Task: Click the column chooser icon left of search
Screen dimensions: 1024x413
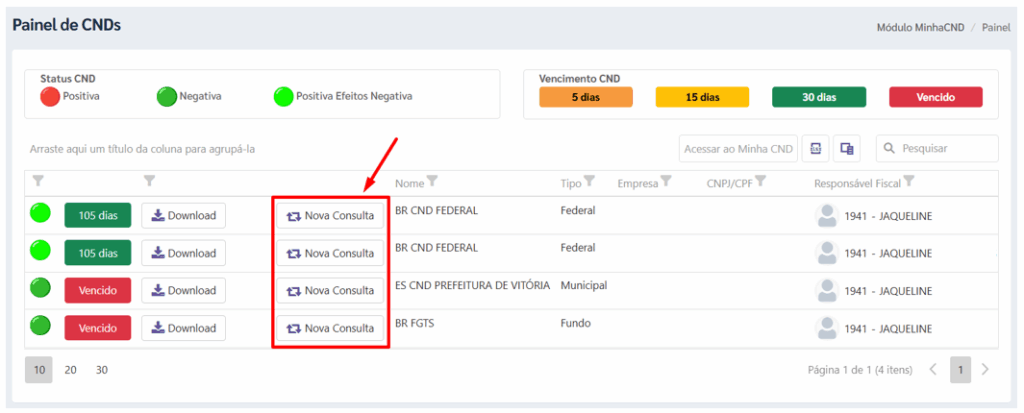Action: [x=847, y=149]
